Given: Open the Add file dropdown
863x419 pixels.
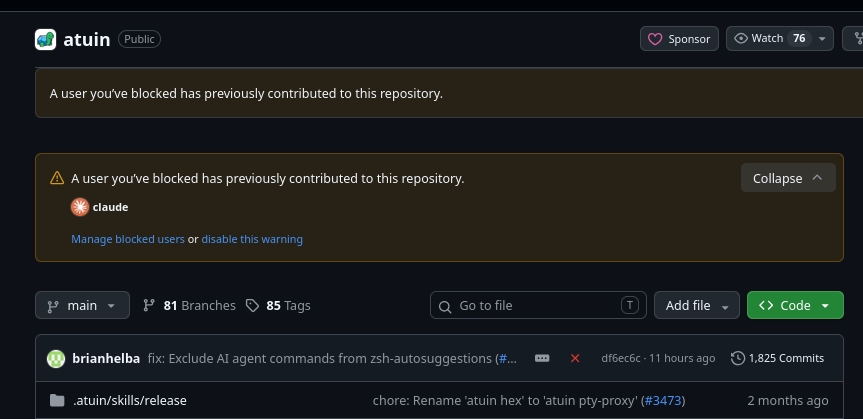Looking at the screenshot, I should tap(697, 306).
